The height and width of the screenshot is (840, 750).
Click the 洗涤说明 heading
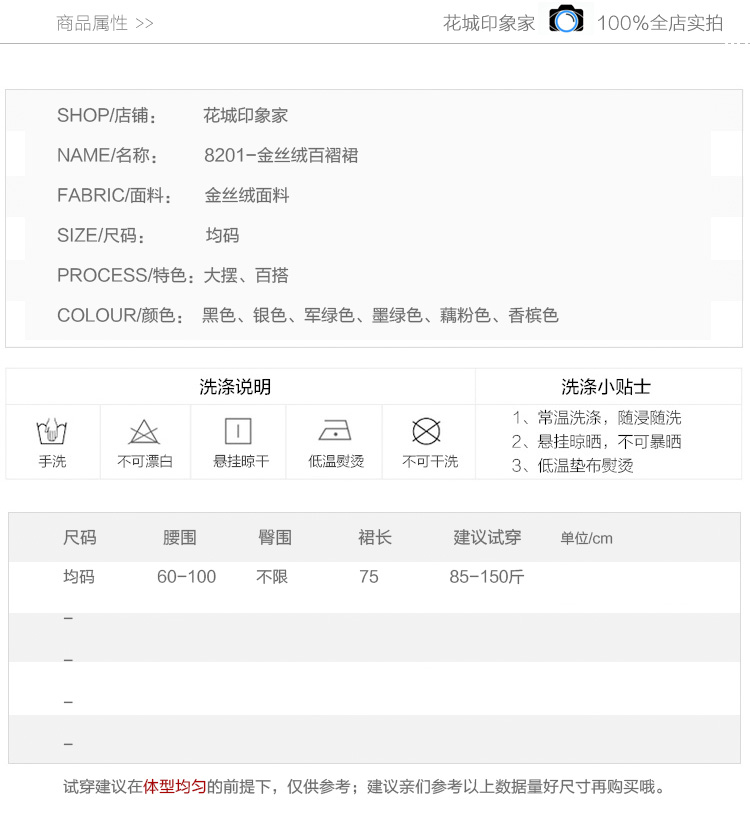235,387
